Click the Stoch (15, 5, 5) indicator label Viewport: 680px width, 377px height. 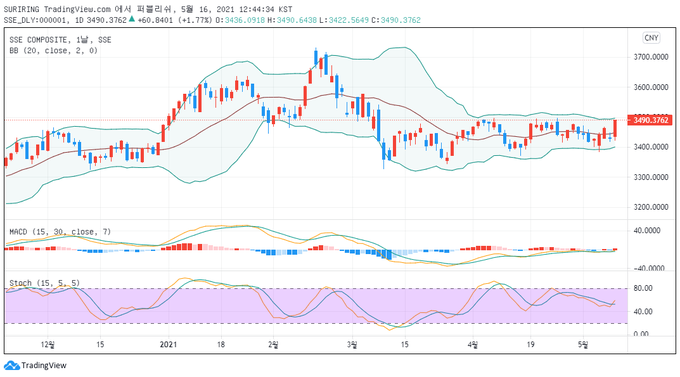click(45, 283)
